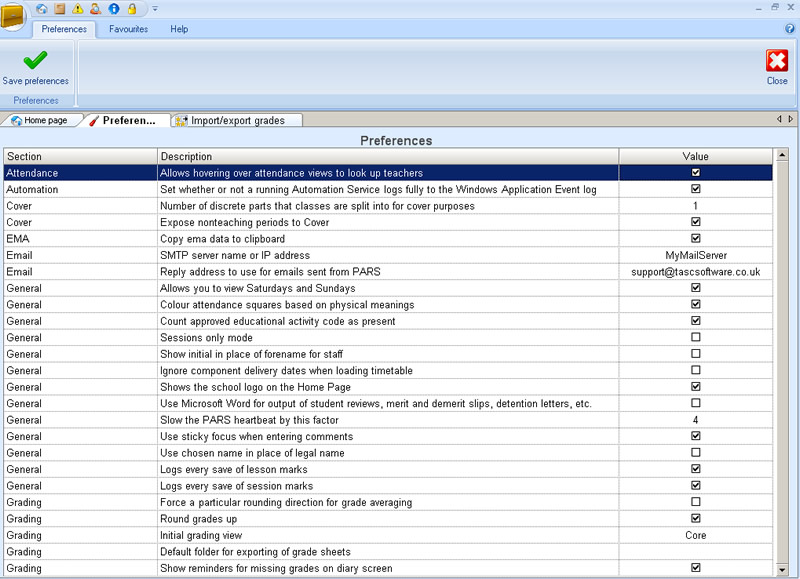The height and width of the screenshot is (579, 800).
Task: Select 'Logs every save of lesson marks' row
Action: (x=388, y=469)
